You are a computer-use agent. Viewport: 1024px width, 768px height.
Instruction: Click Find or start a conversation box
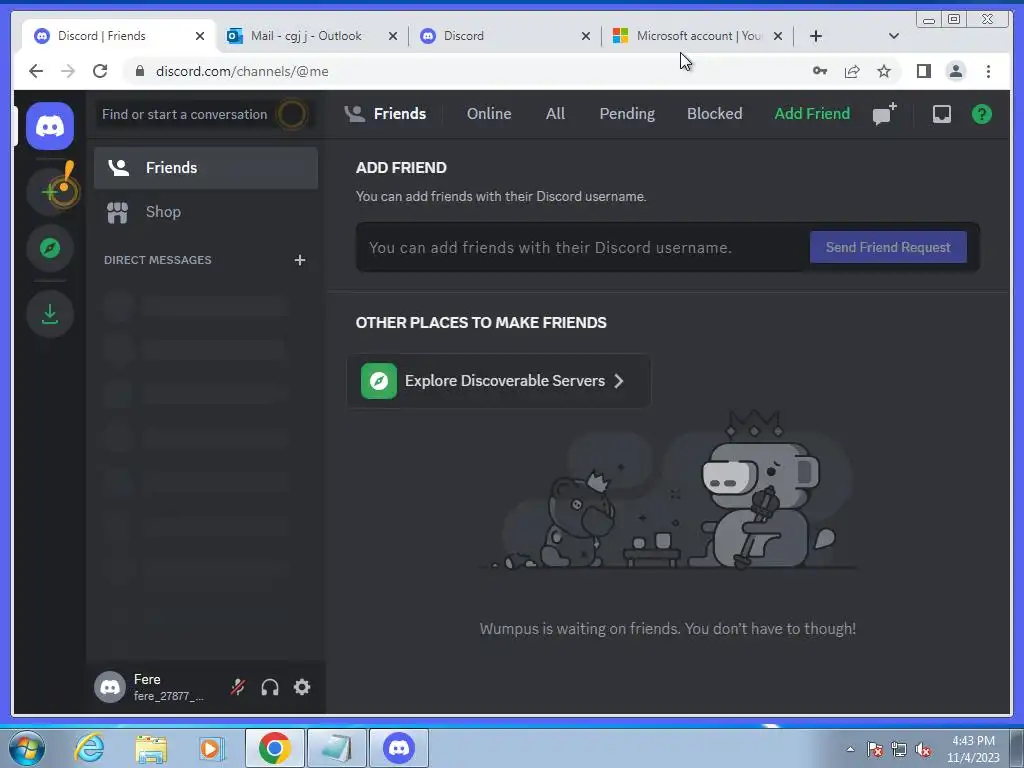tap(204, 114)
